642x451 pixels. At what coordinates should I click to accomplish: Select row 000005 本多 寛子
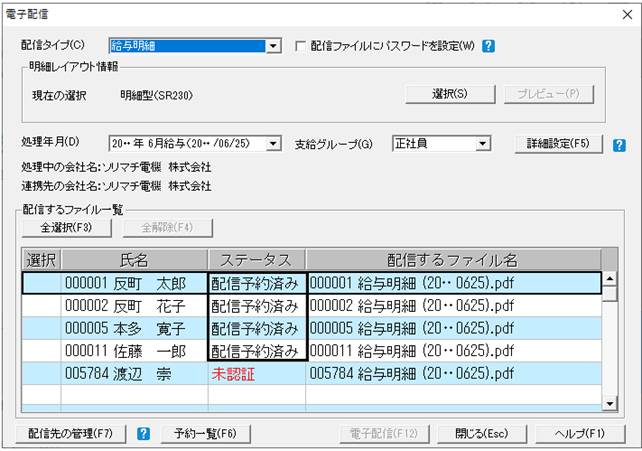click(312, 328)
